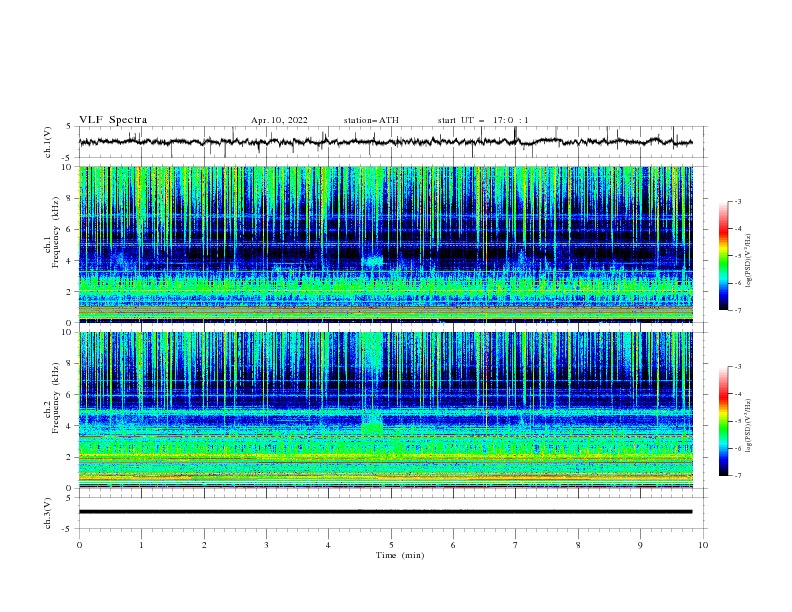The height and width of the screenshot is (612, 792).
Task: Click the time axis tick label "5"
Action: click(391, 545)
